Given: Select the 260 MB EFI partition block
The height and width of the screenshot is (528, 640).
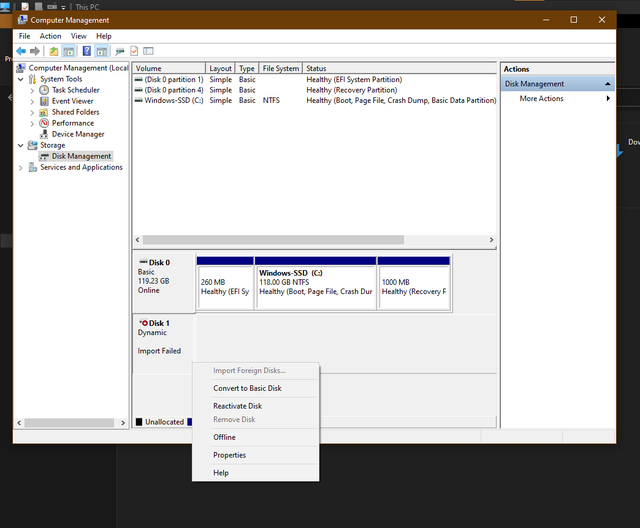Looking at the screenshot, I should point(225,283).
